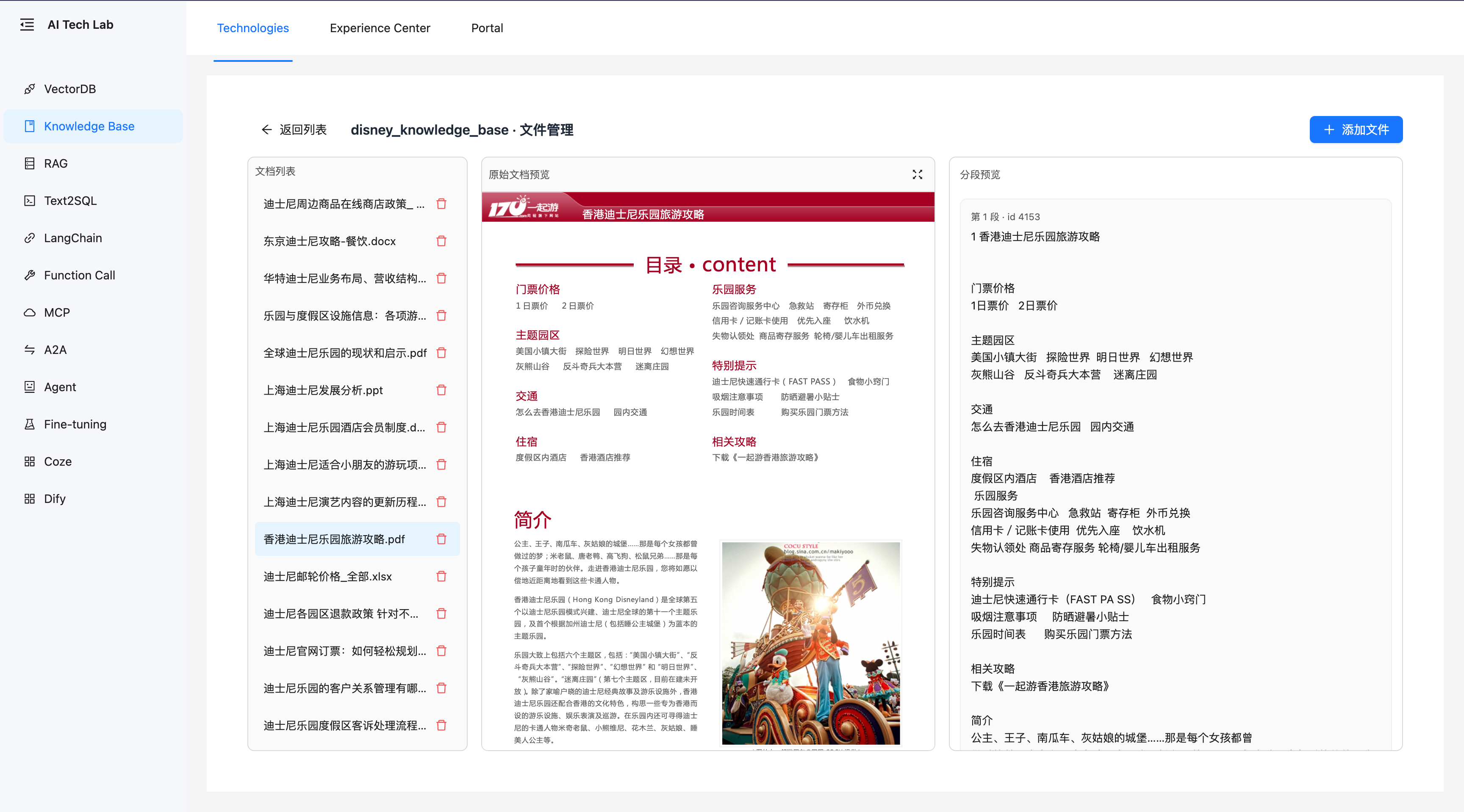Open 上海迪士尼发展分析.ppt document

(323, 390)
